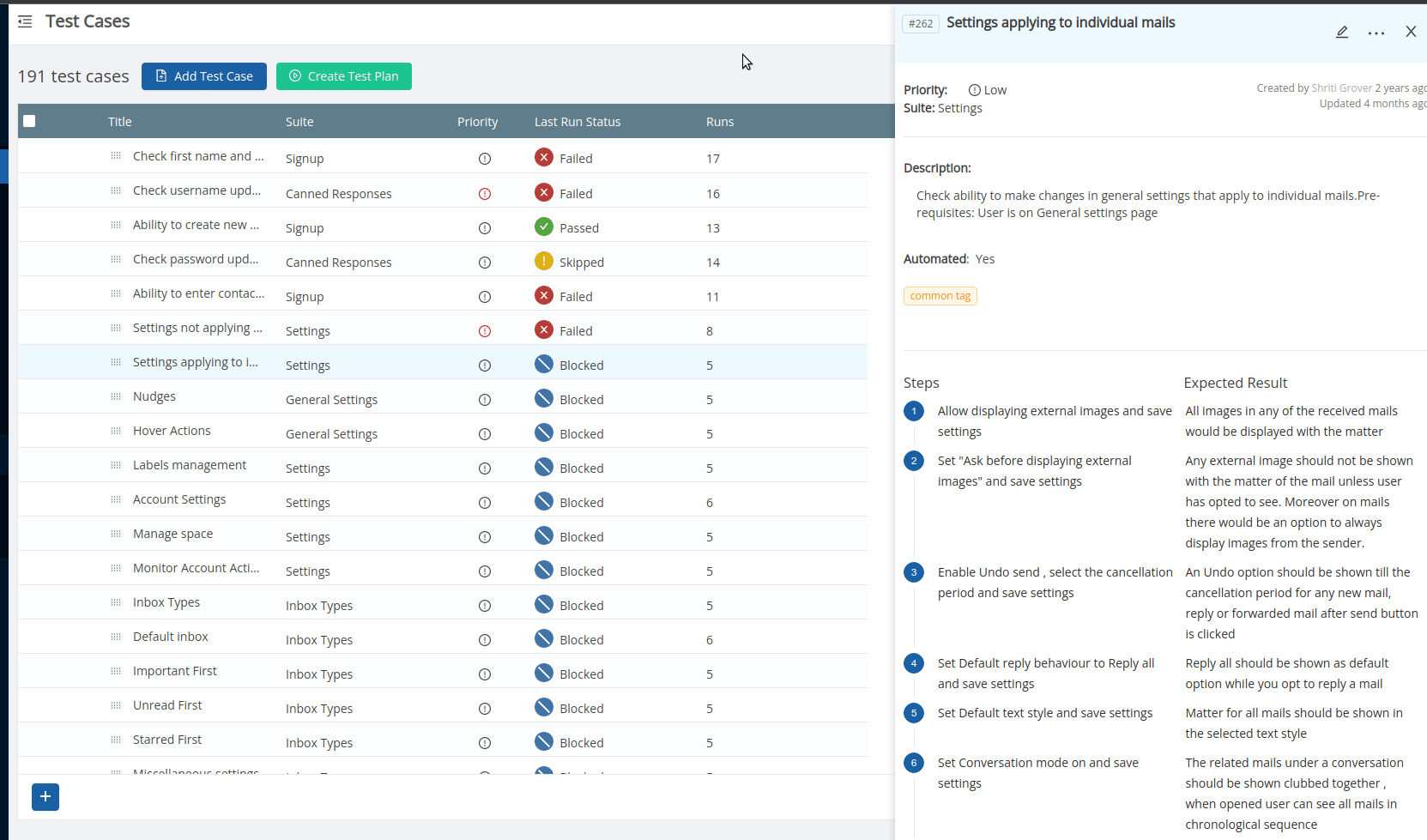
Task: Click Passed status icon for Ability to create new
Action: [544, 227]
